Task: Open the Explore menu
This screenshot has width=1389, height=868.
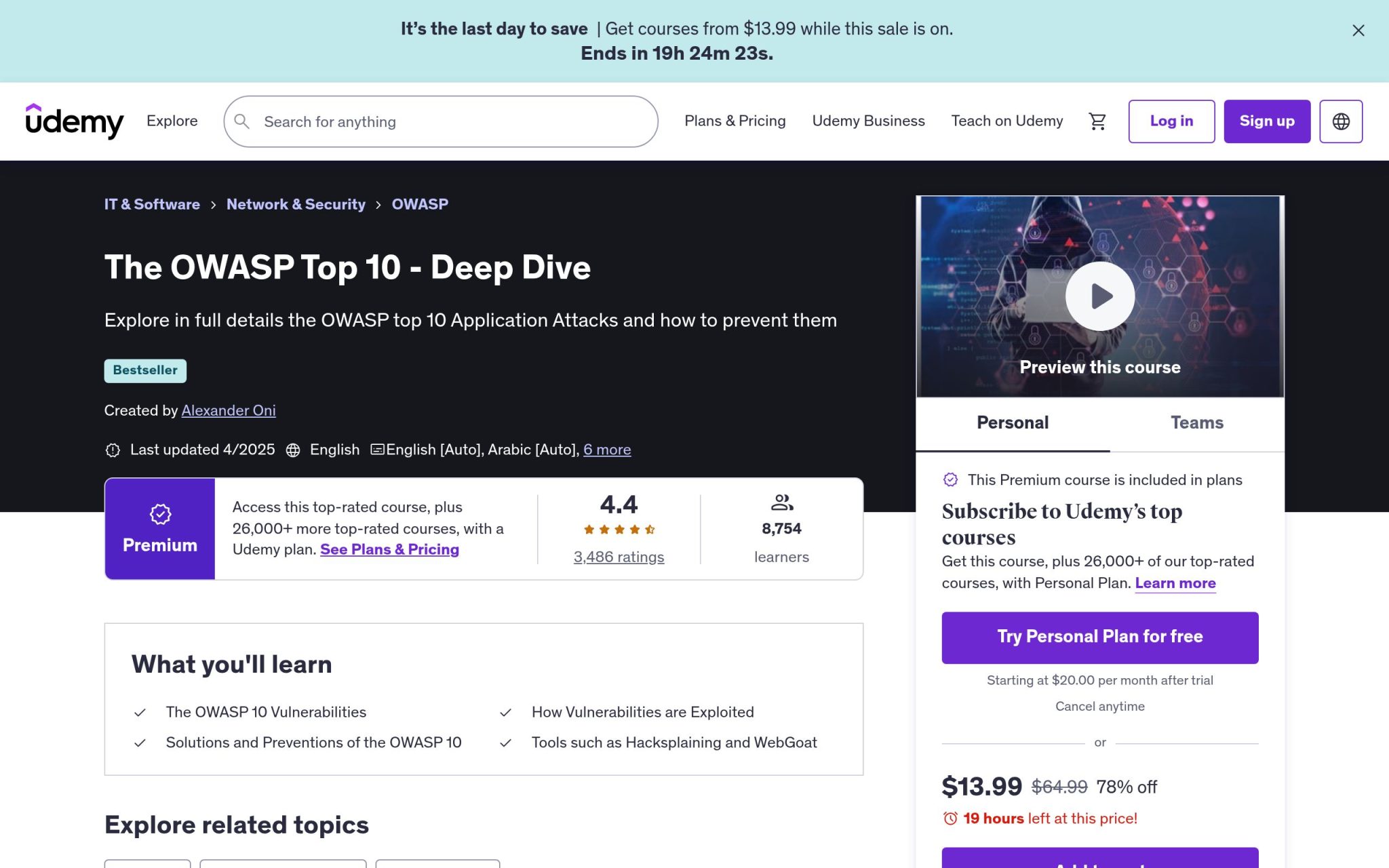Action: click(x=172, y=121)
